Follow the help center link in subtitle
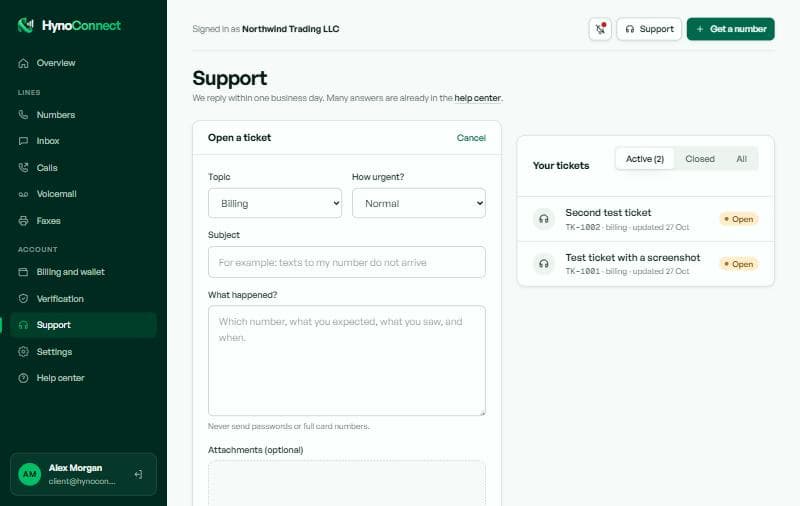Image resolution: width=800 pixels, height=506 pixels. (478, 98)
